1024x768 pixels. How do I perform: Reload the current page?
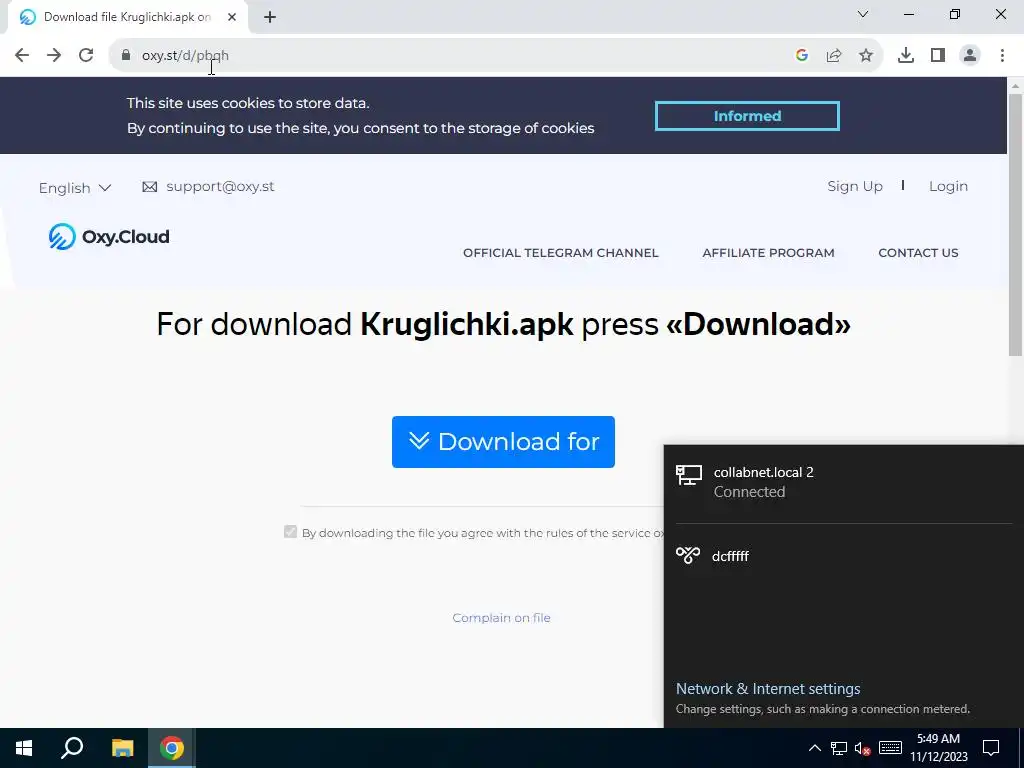[86, 56]
